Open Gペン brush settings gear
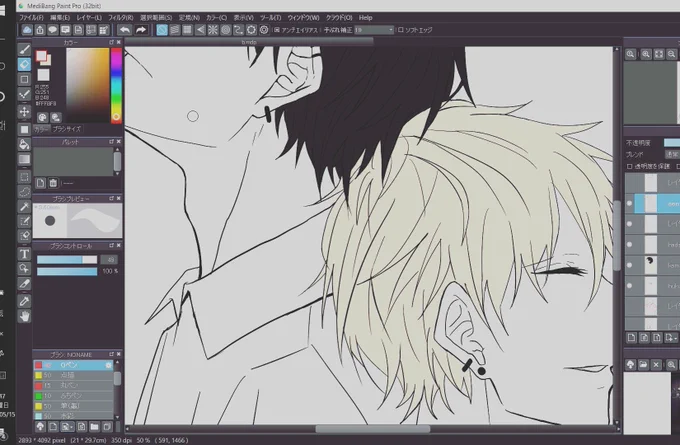The height and width of the screenshot is (445, 680). click(108, 365)
